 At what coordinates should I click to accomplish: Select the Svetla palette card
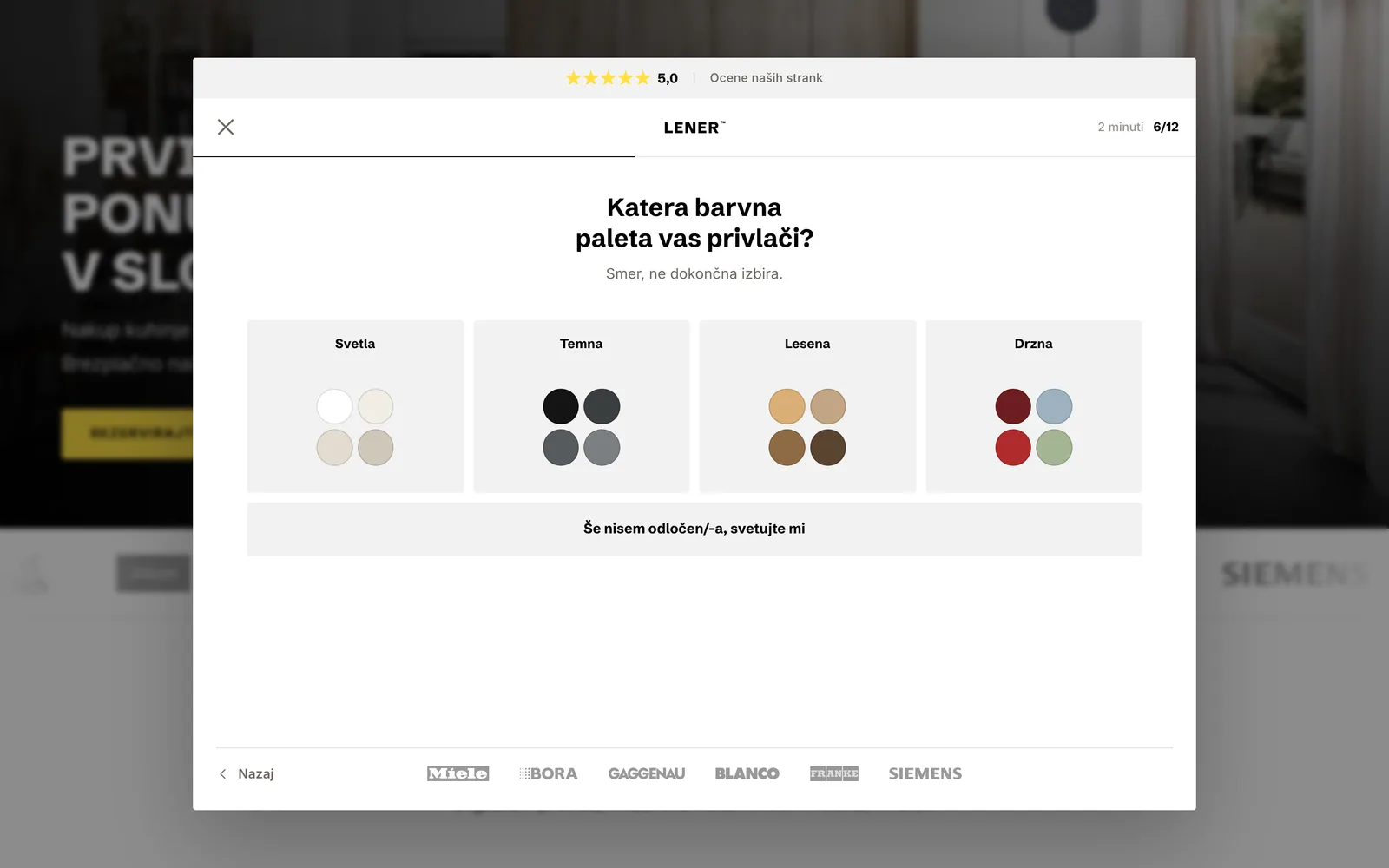(355, 406)
